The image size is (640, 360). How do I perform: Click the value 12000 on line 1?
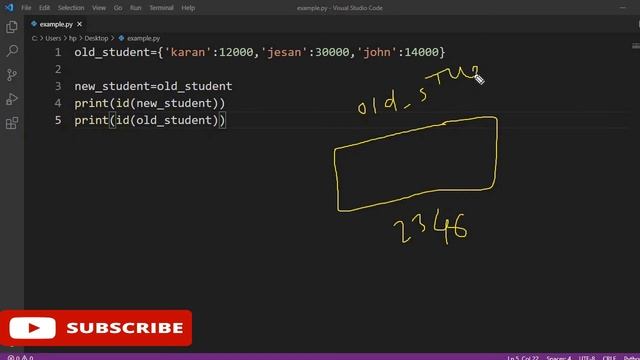(x=236, y=52)
